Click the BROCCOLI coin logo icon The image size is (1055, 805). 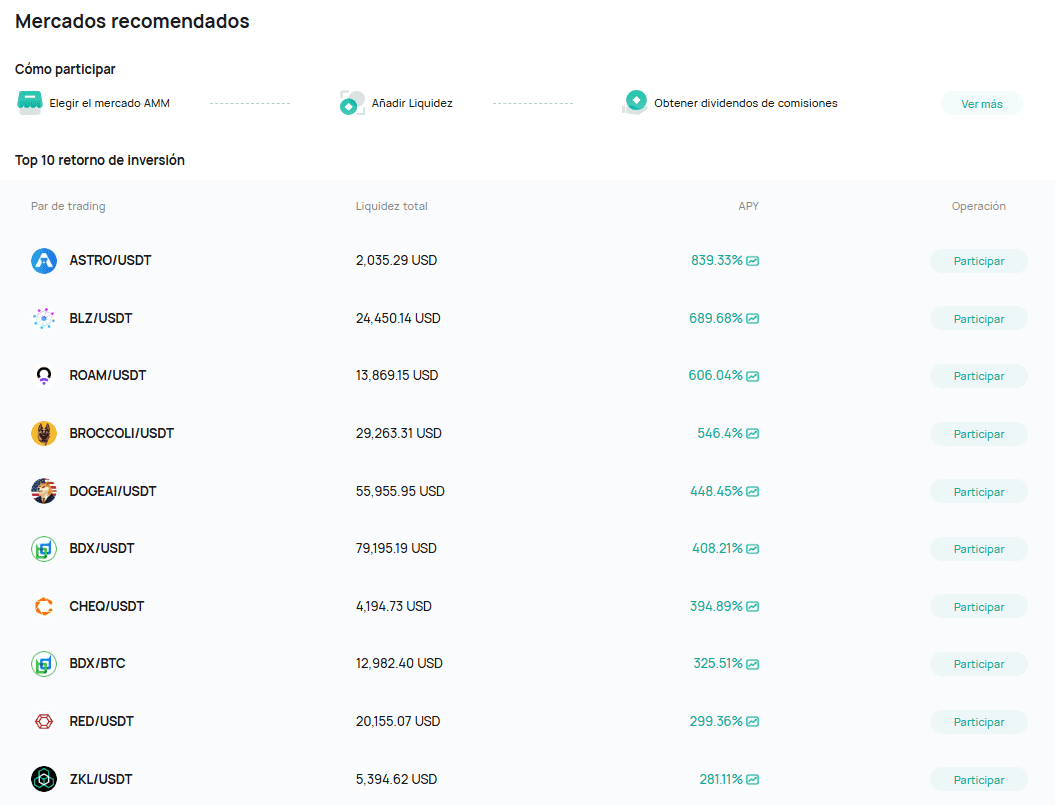(44, 433)
